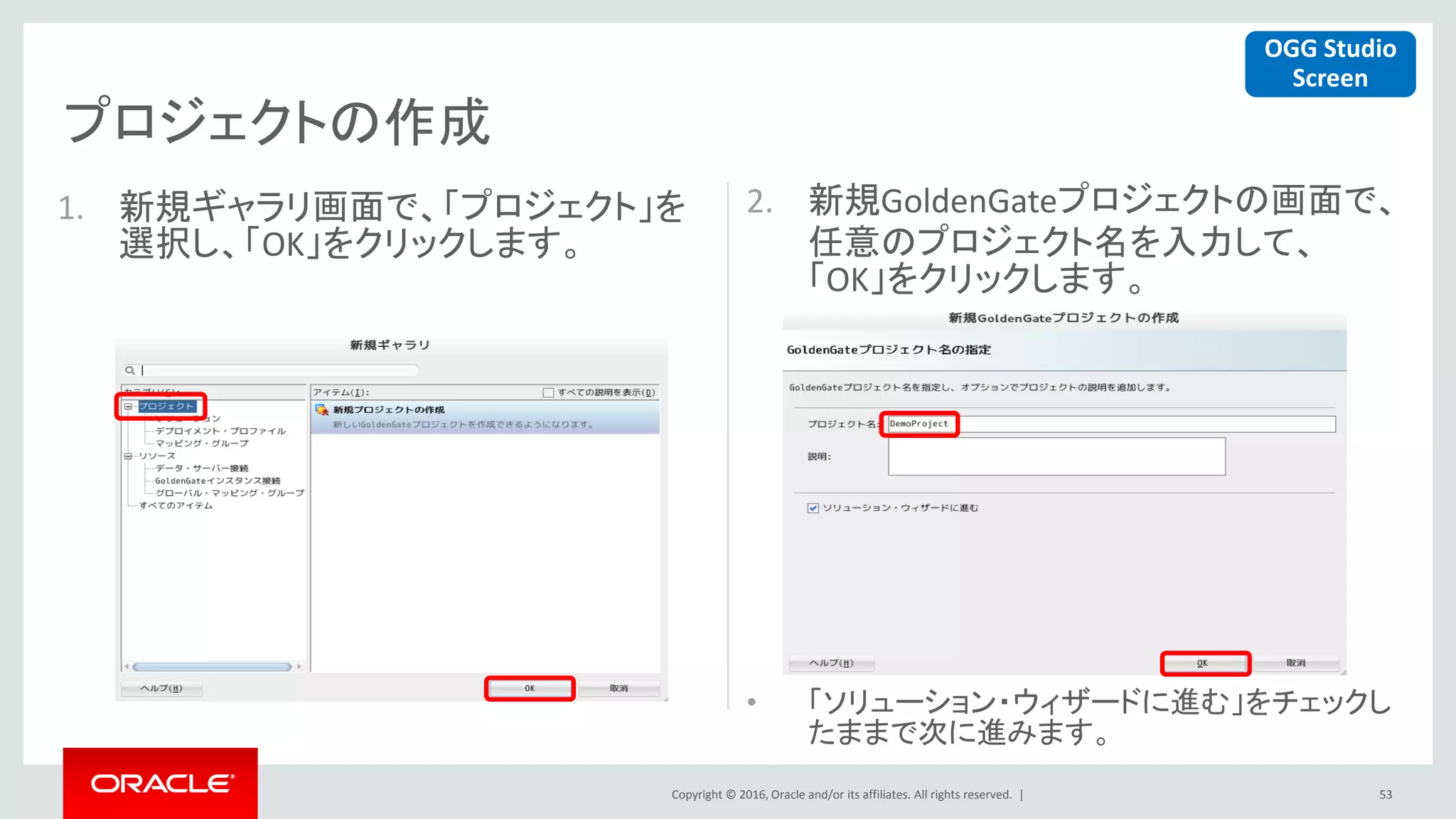Collapse the リソース tree node

(128, 456)
